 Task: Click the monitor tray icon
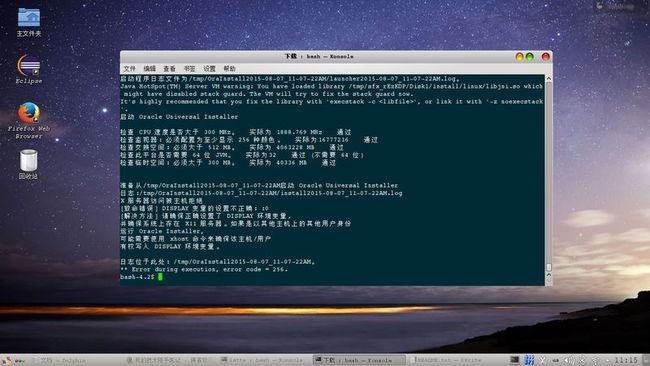pos(514,360)
